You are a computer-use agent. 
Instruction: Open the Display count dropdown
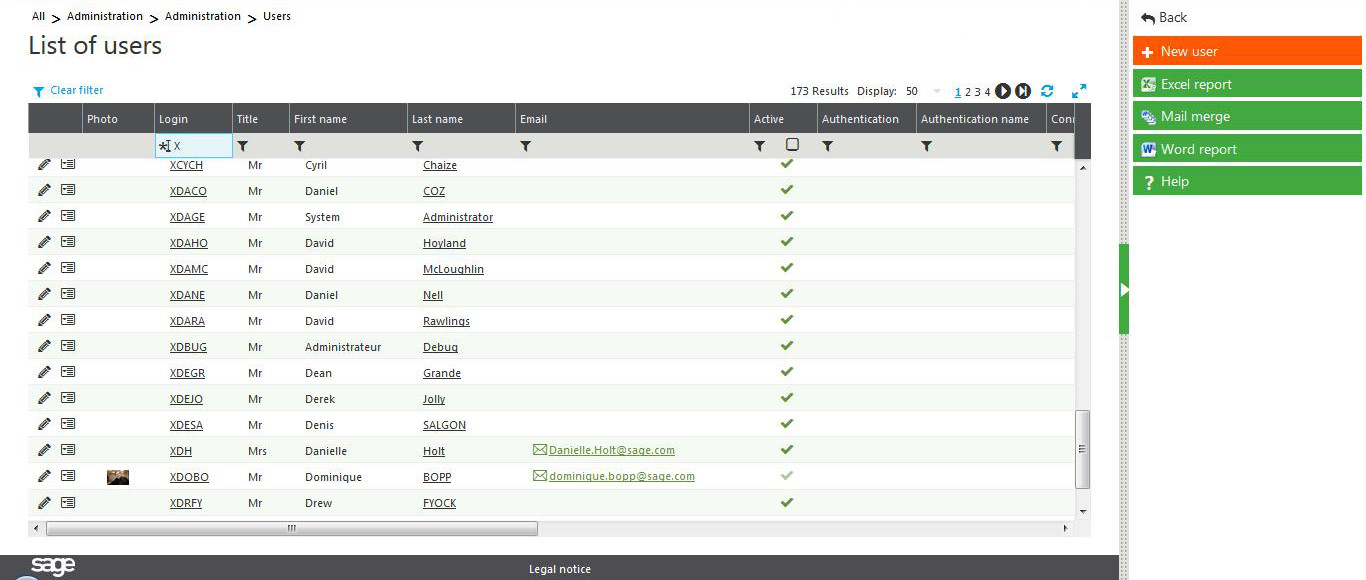tap(936, 91)
